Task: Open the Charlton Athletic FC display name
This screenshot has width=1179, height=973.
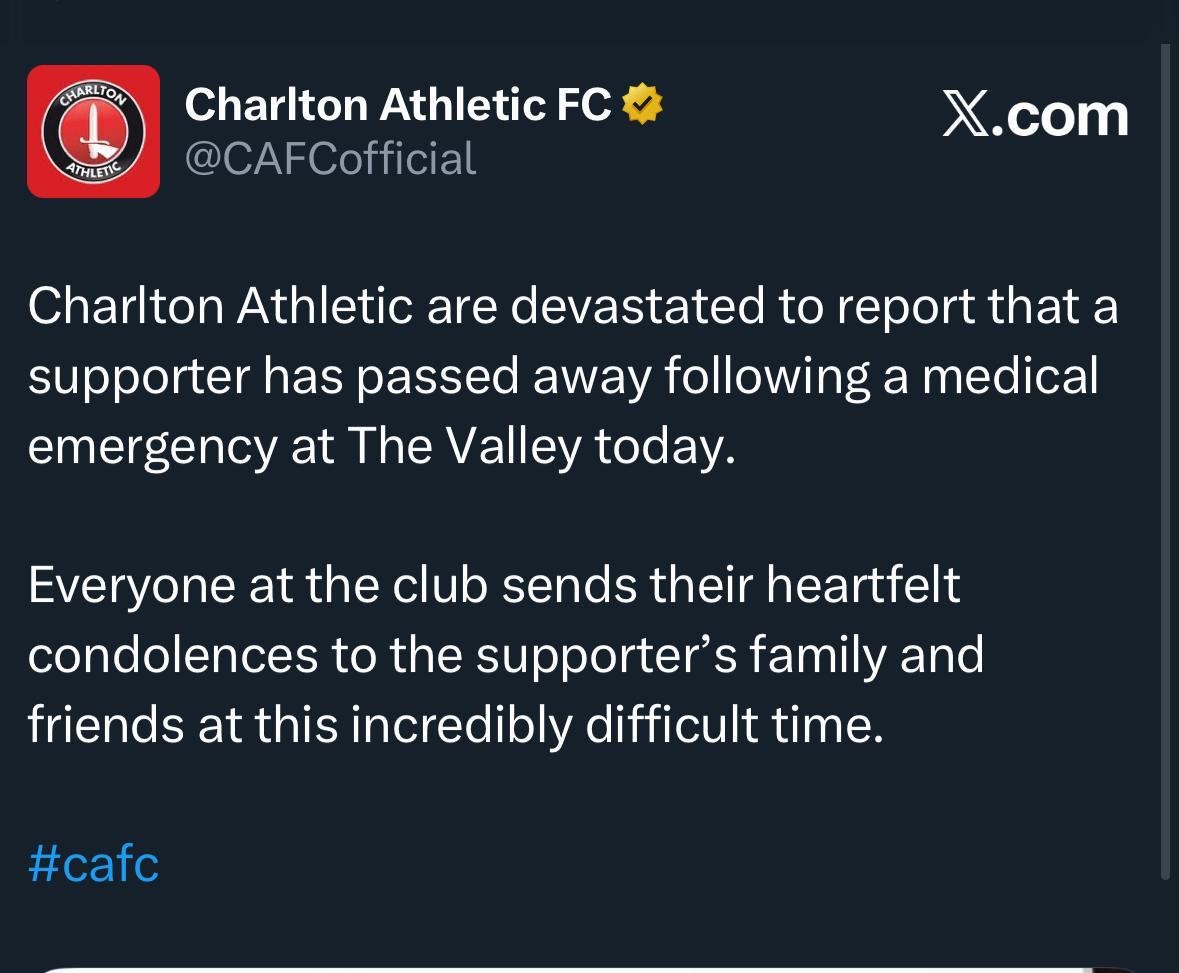Action: pos(398,105)
